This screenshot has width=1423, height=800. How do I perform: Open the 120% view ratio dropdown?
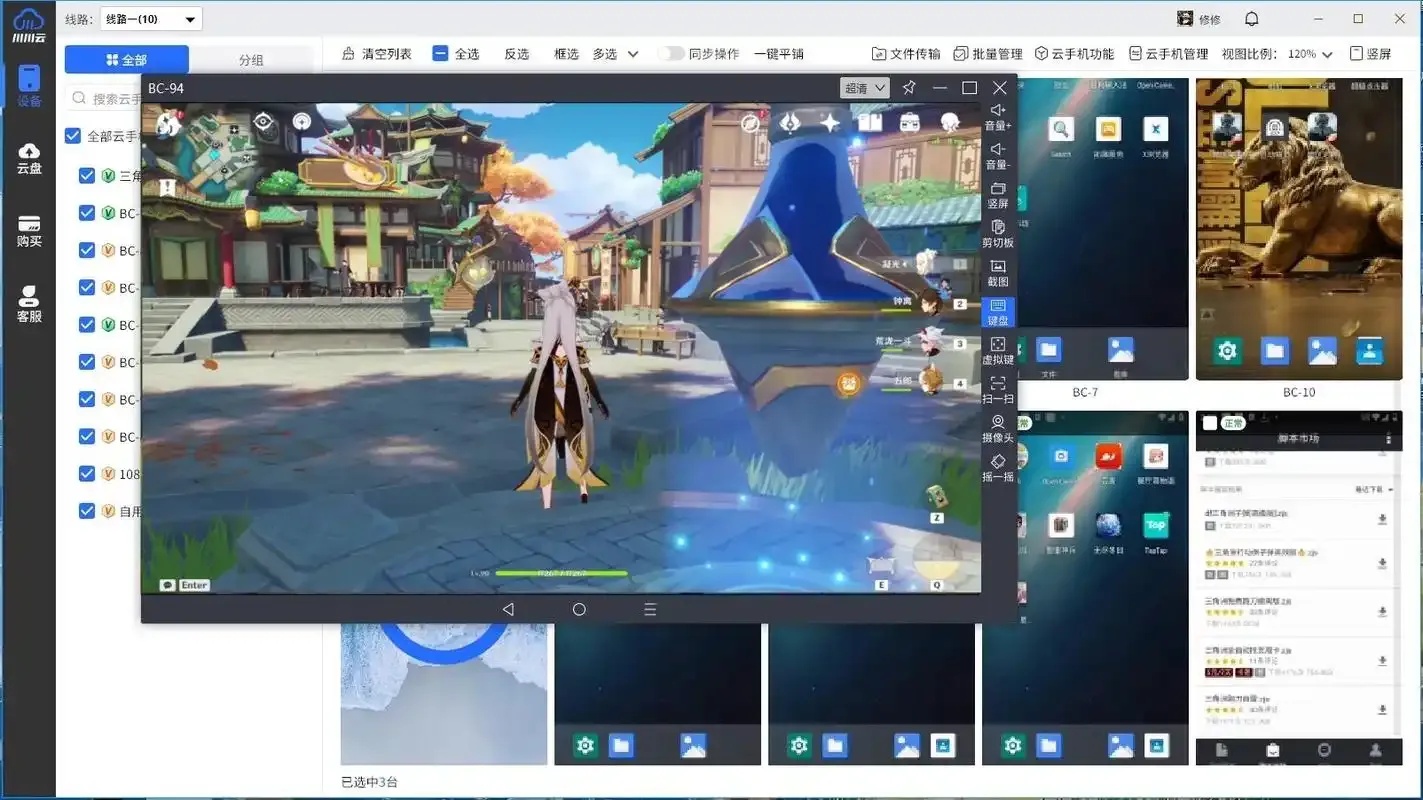pyautogui.click(x=1311, y=54)
